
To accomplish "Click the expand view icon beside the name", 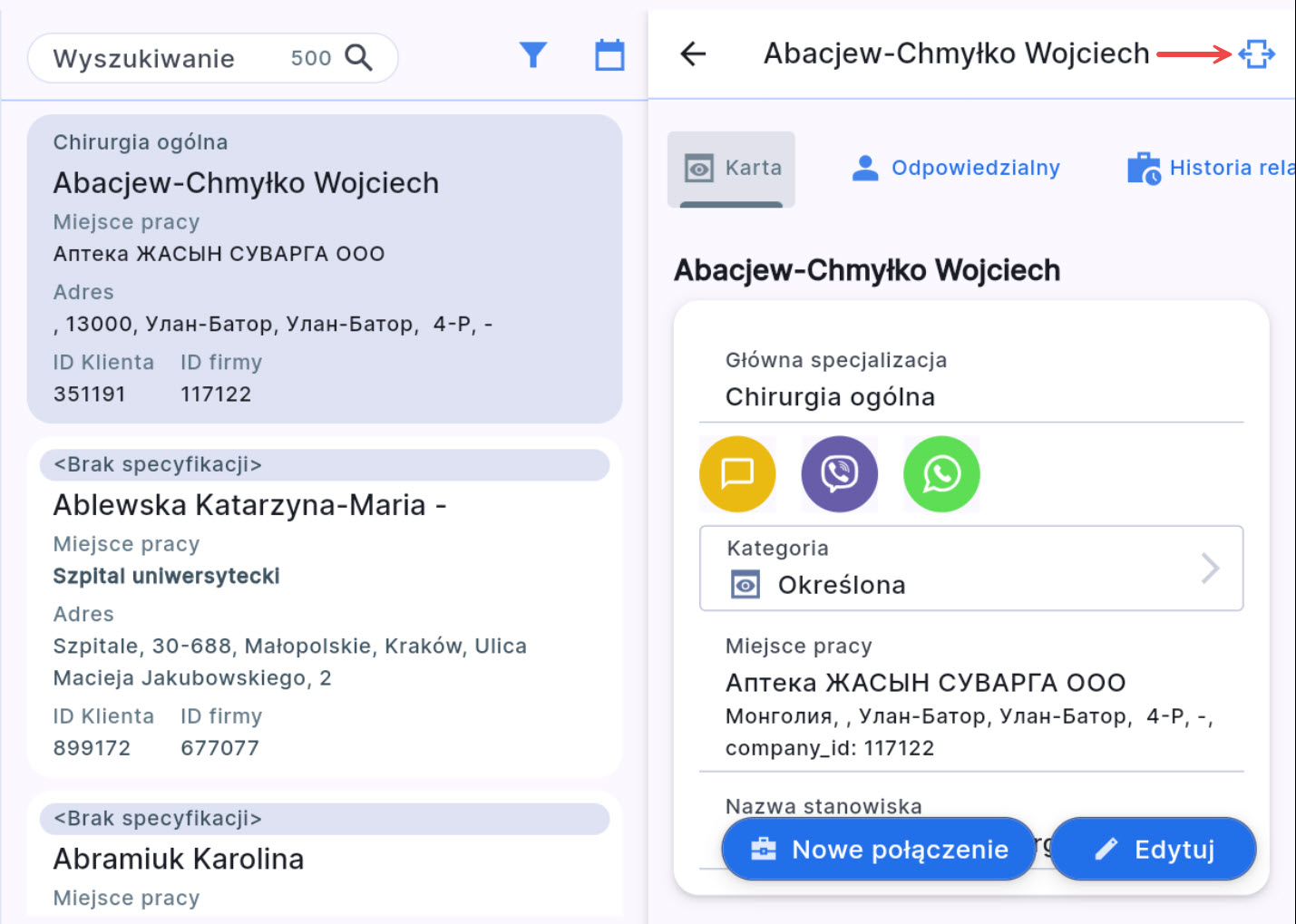I will tap(1256, 54).
